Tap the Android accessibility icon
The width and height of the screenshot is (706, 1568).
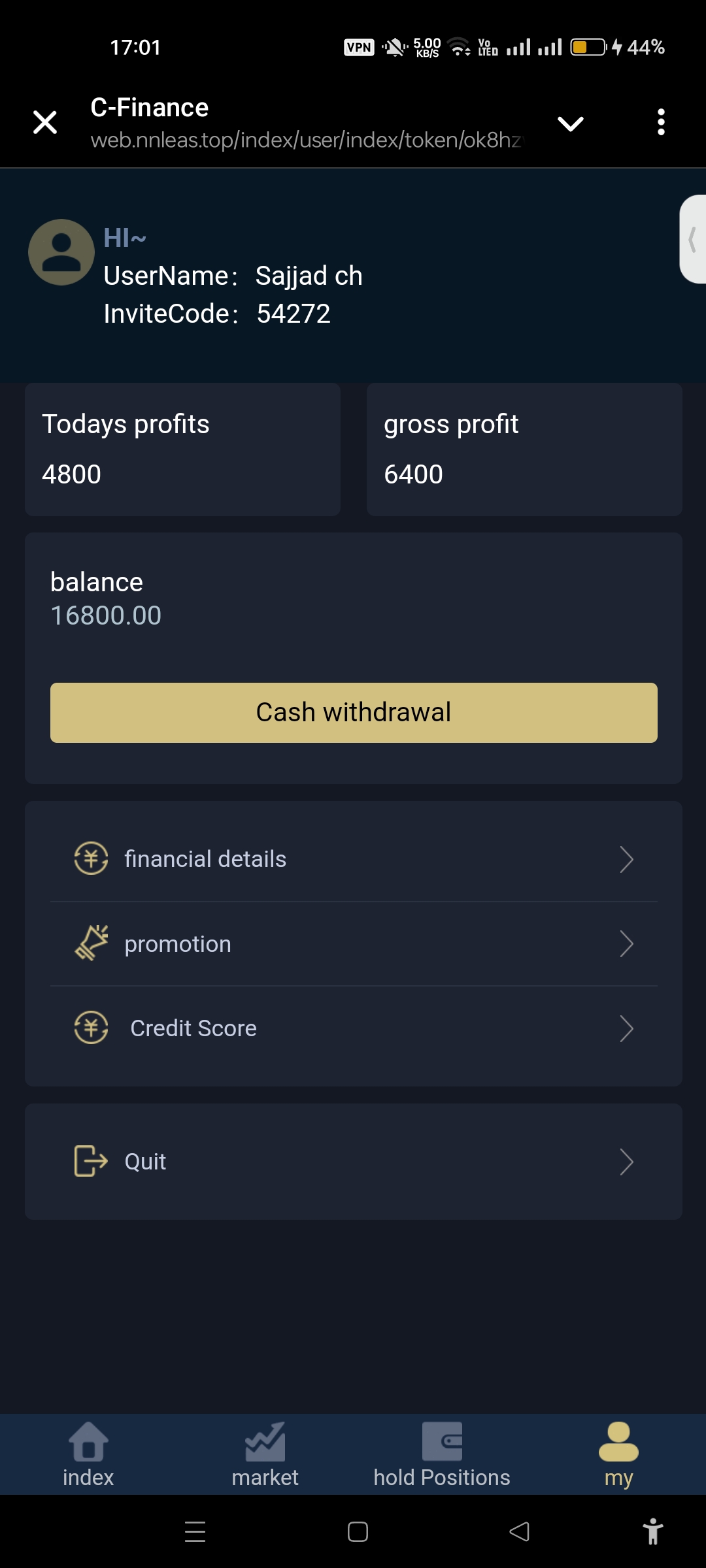(x=652, y=1531)
